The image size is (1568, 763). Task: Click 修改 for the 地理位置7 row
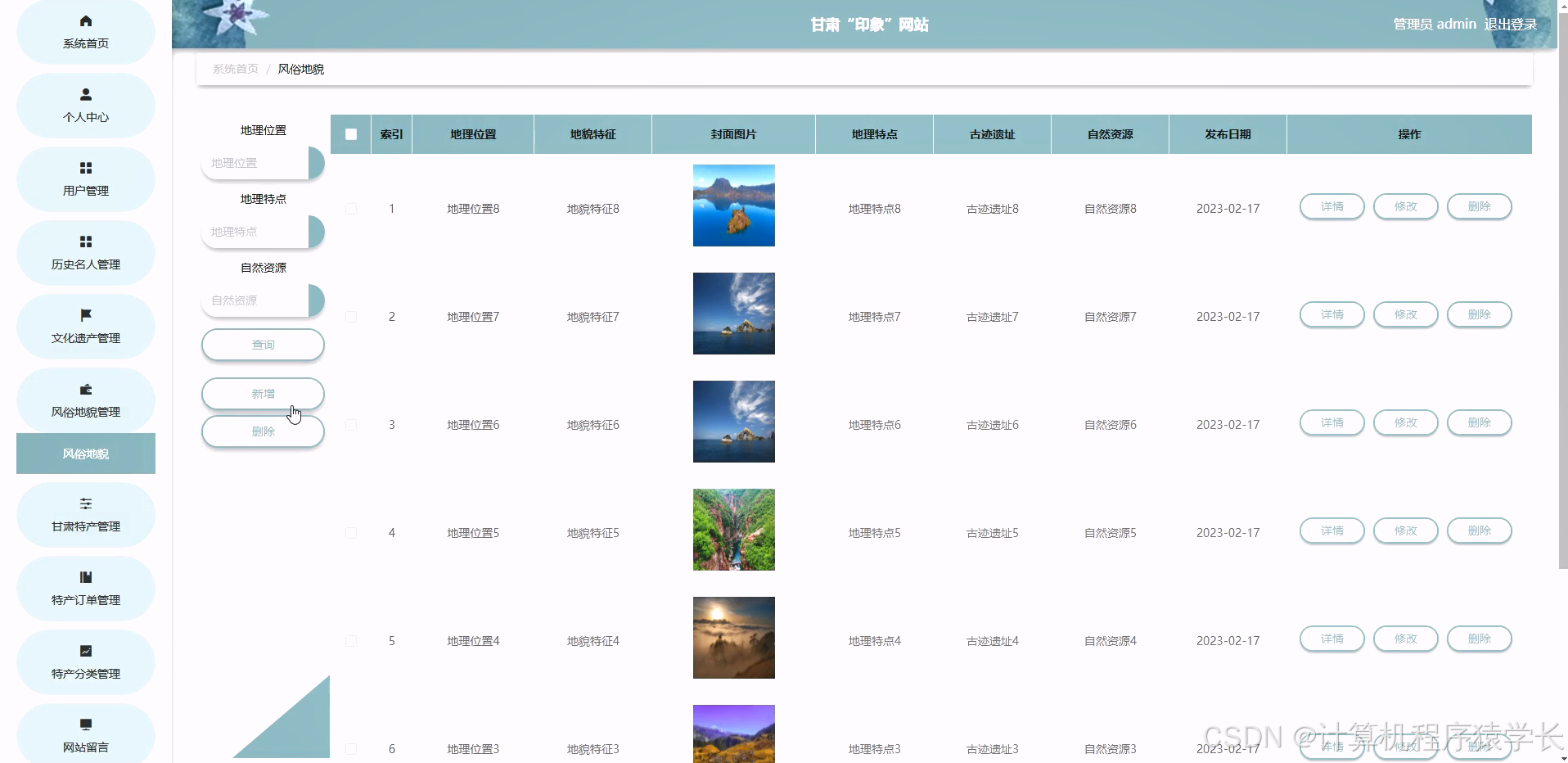point(1405,314)
